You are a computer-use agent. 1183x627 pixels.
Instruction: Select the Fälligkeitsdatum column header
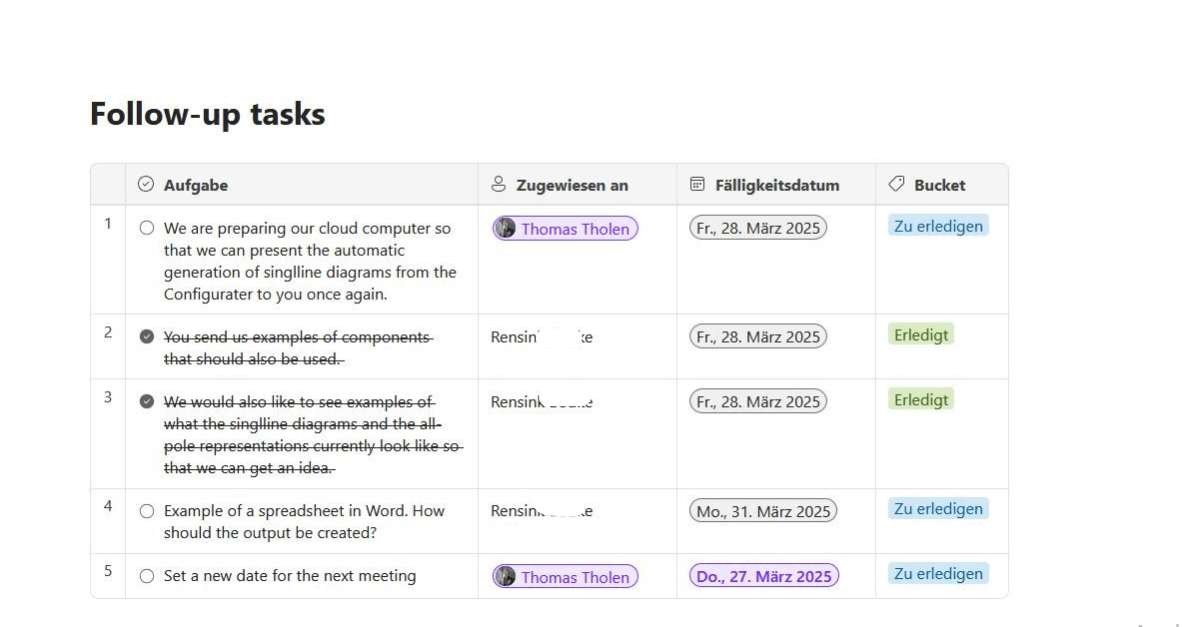(x=776, y=185)
